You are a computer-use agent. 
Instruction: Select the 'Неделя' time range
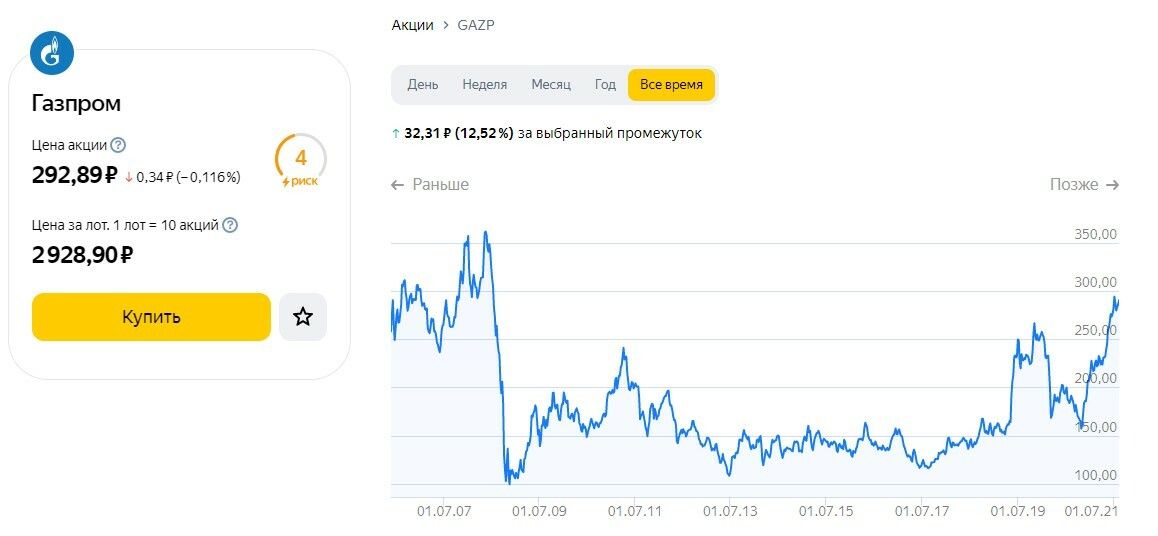[x=485, y=85]
